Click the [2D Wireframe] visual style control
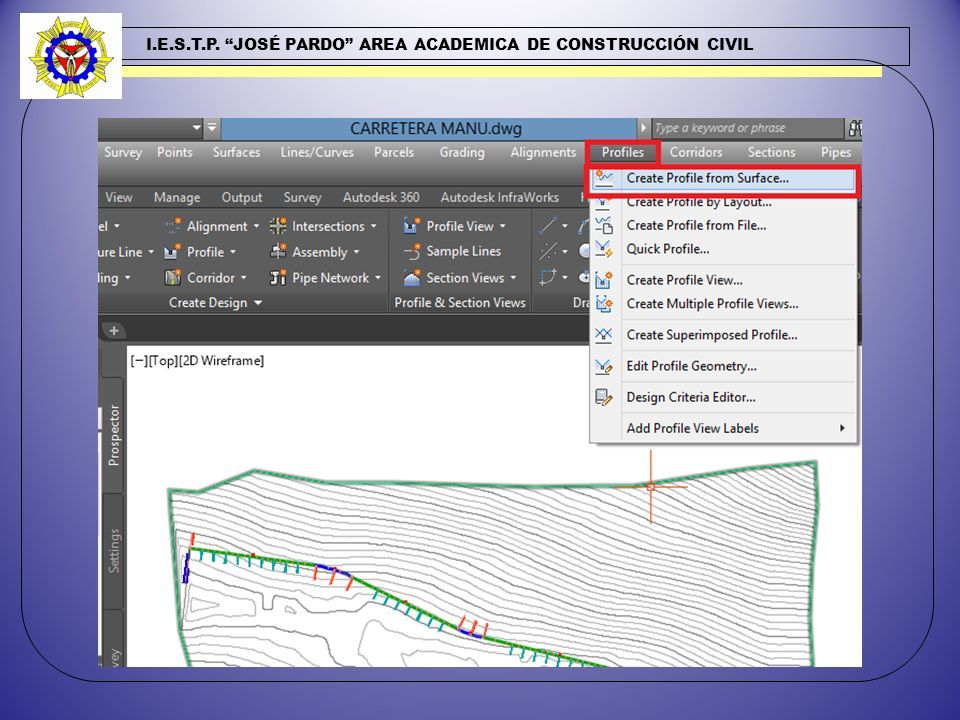The height and width of the screenshot is (720, 960). (222, 361)
